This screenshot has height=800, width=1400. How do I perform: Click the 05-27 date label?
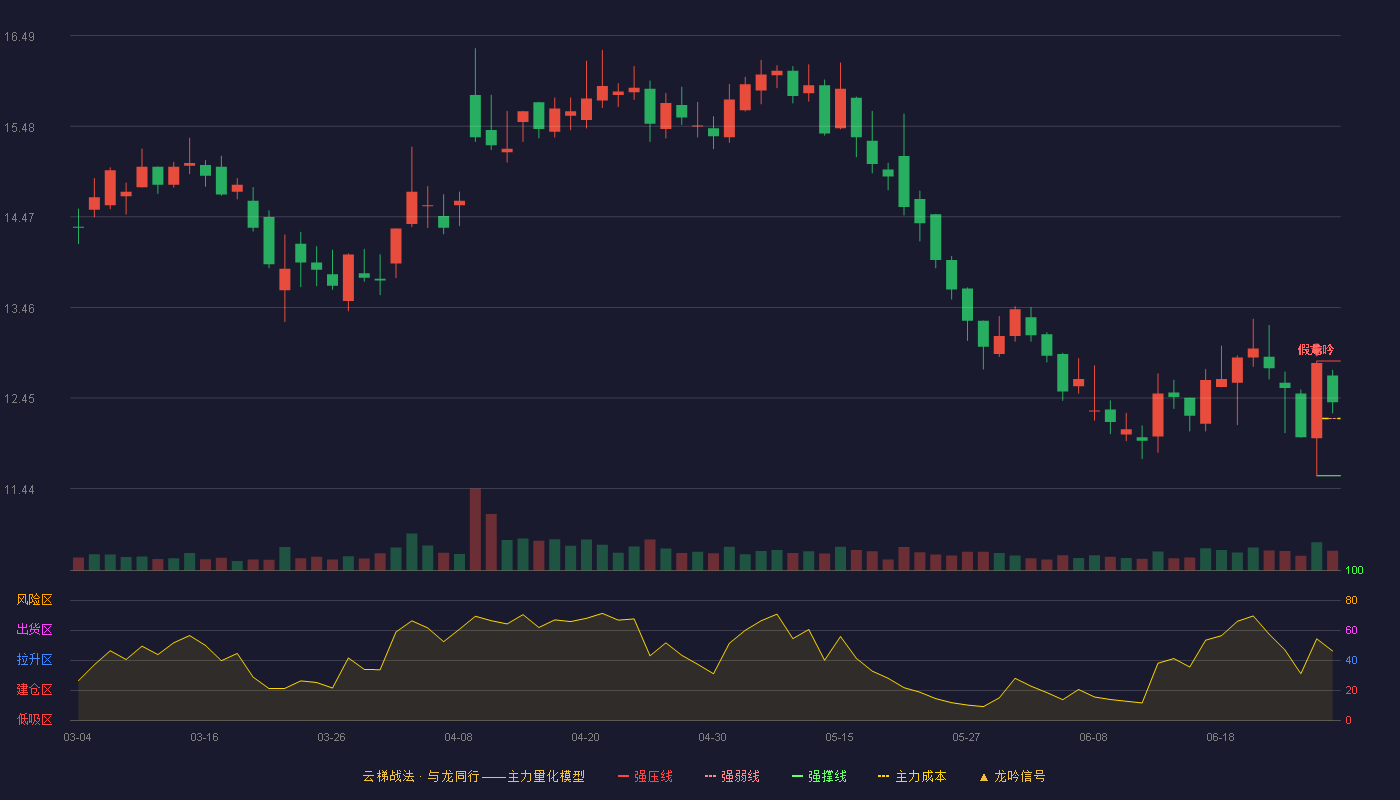click(966, 737)
